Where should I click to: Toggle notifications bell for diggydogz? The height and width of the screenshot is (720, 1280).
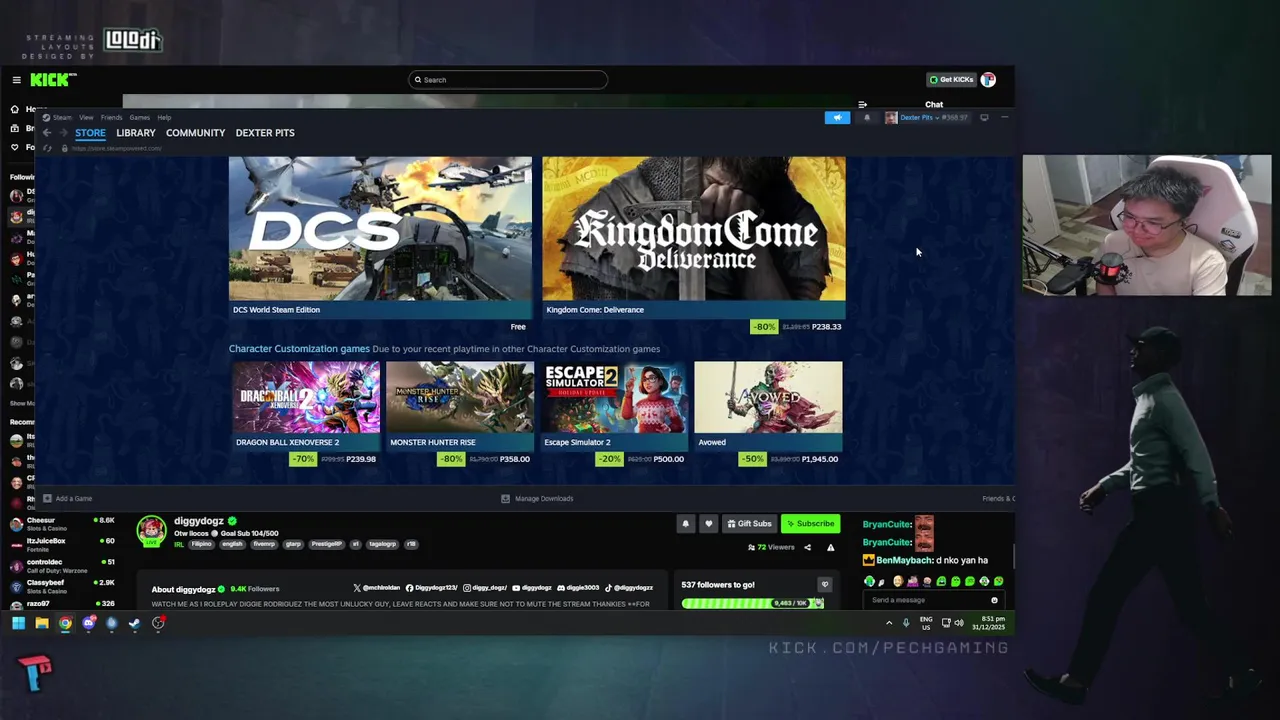point(686,523)
